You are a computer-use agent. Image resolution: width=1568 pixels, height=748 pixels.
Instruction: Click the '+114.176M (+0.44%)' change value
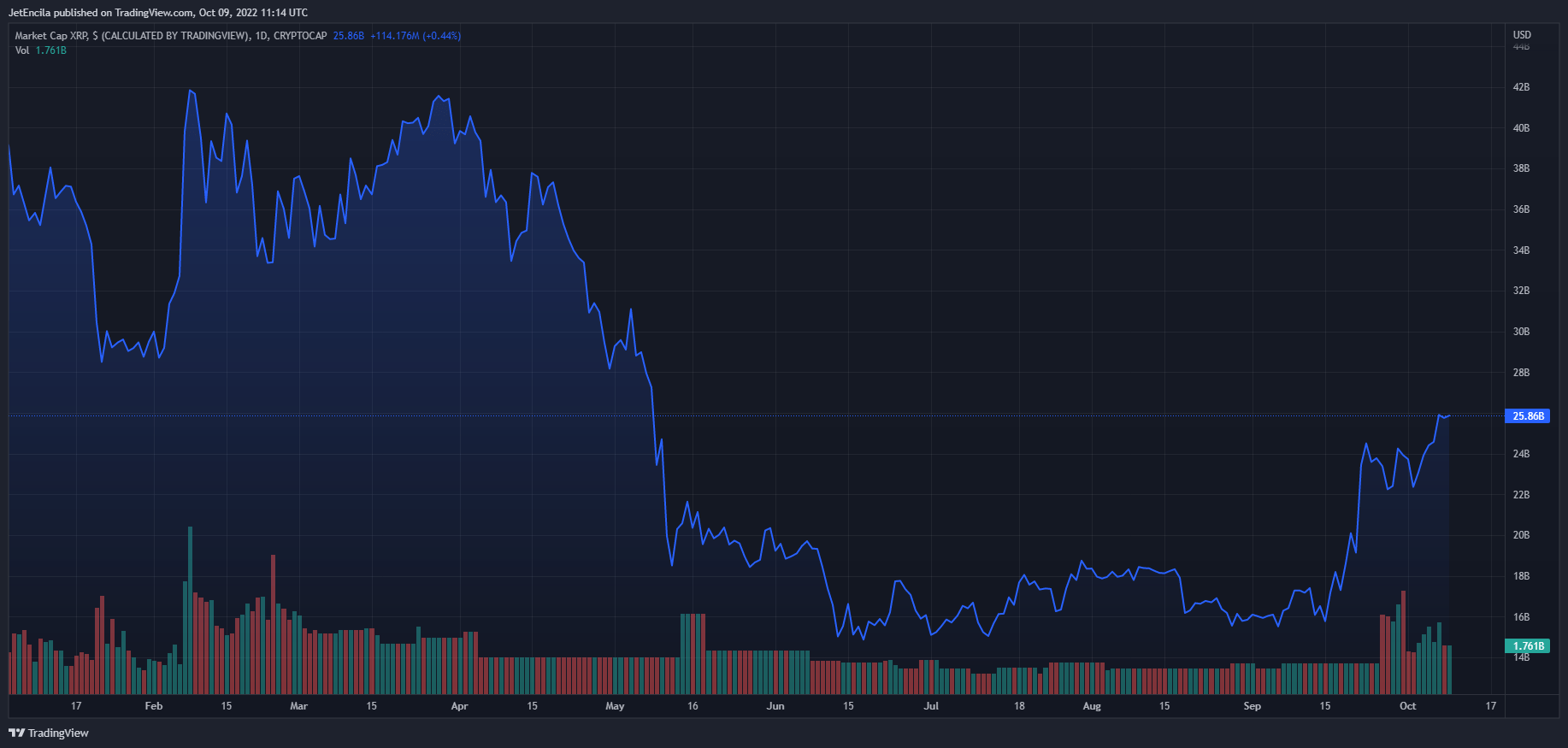pyautogui.click(x=416, y=36)
